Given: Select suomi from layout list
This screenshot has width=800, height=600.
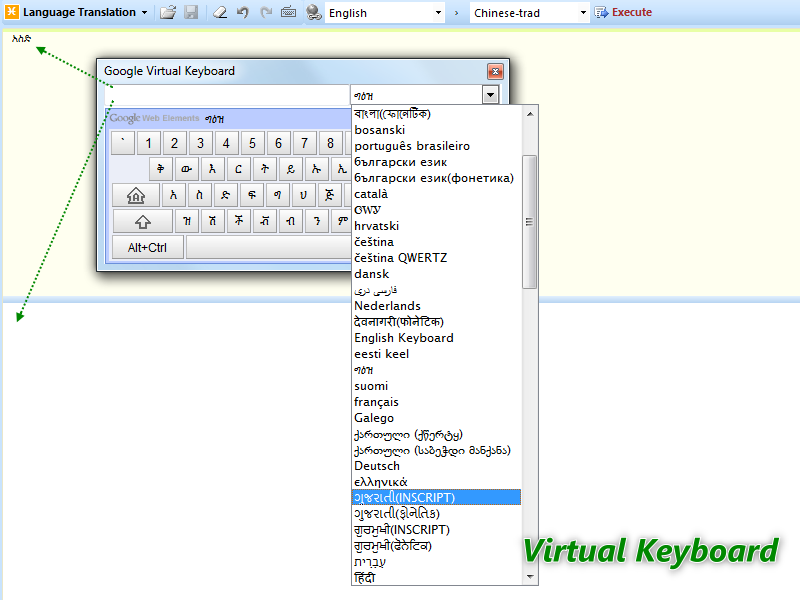Looking at the screenshot, I should (436, 386).
